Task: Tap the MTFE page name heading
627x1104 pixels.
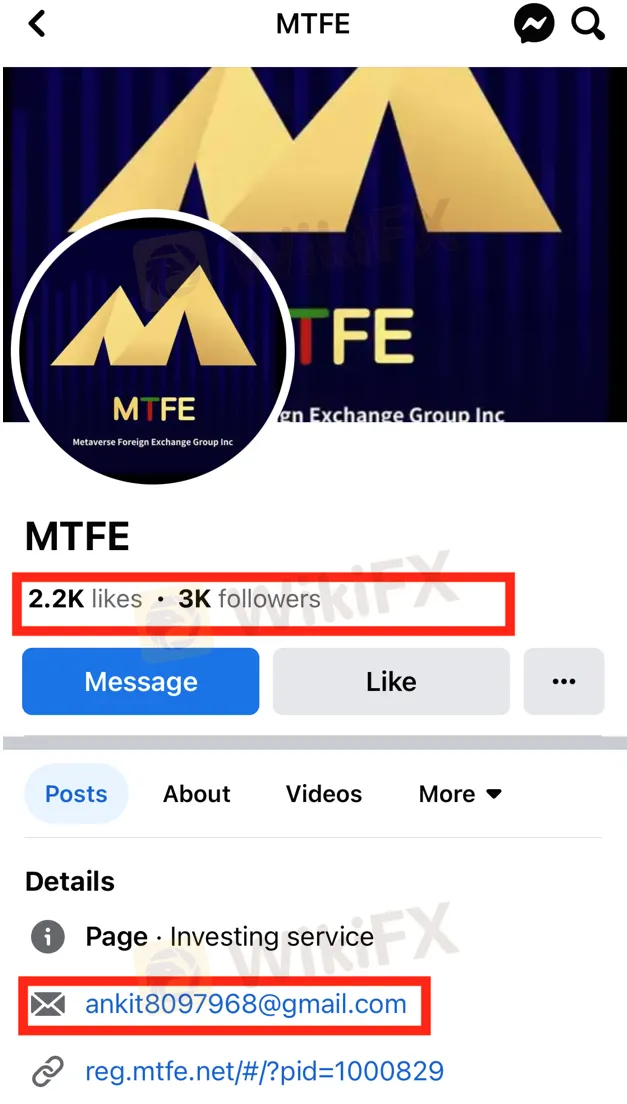Action: [x=77, y=538]
